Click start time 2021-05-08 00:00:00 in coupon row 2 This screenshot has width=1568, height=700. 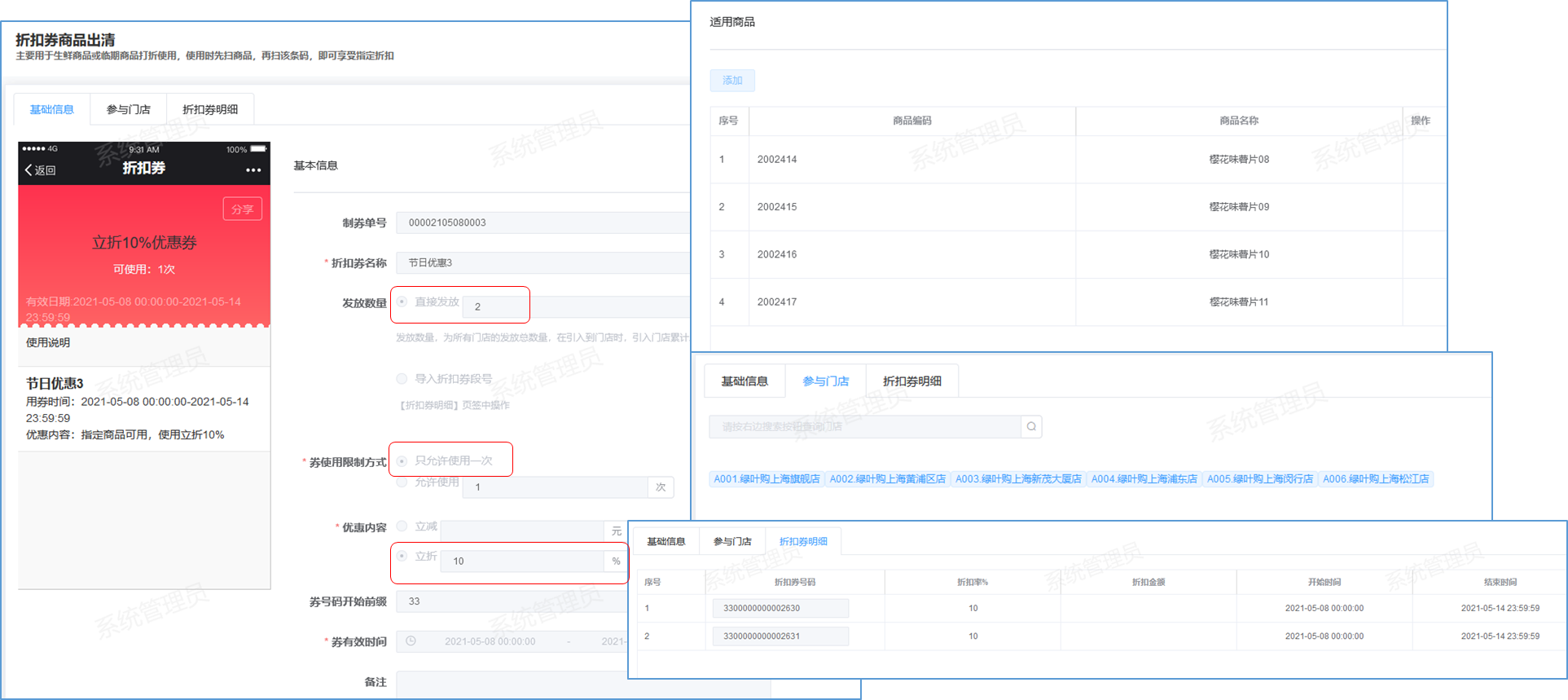coord(1324,636)
